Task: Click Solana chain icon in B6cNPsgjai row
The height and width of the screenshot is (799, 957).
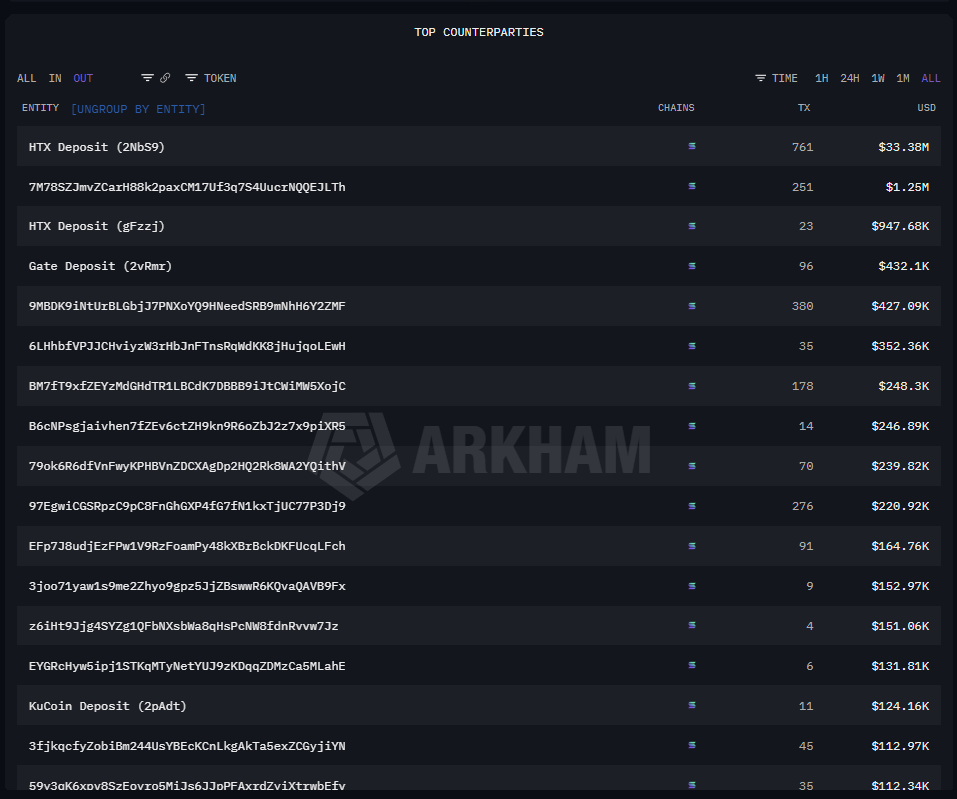Action: pos(692,425)
